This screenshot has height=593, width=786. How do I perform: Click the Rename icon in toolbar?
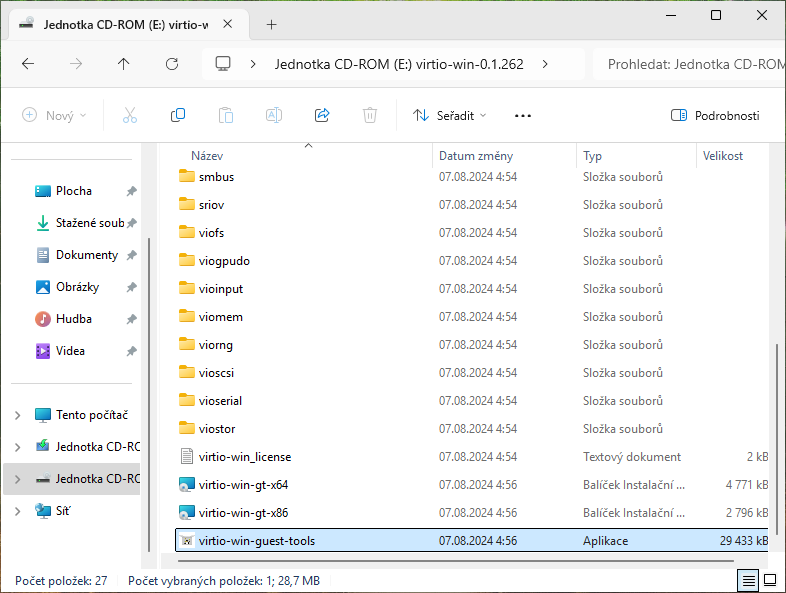point(274,115)
